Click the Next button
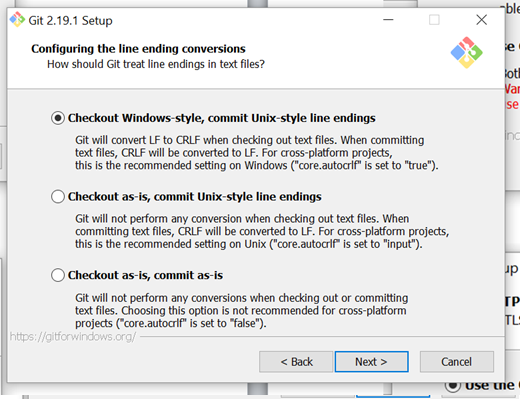520x399 pixels. (372, 362)
